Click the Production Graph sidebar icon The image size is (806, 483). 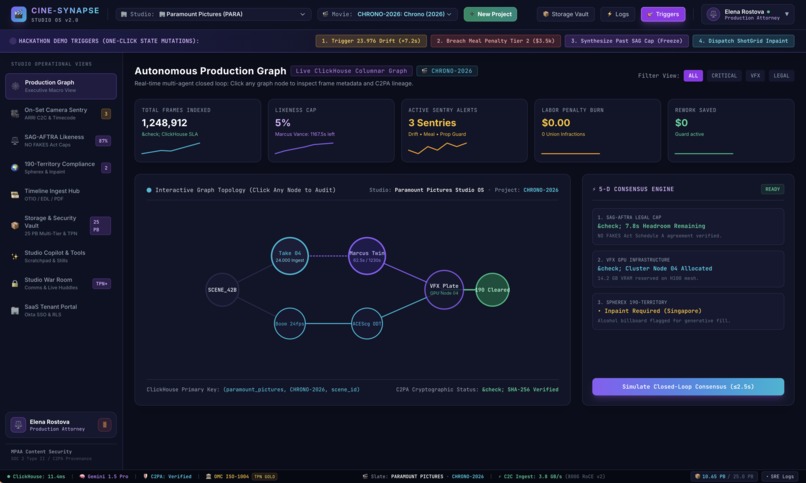click(15, 86)
